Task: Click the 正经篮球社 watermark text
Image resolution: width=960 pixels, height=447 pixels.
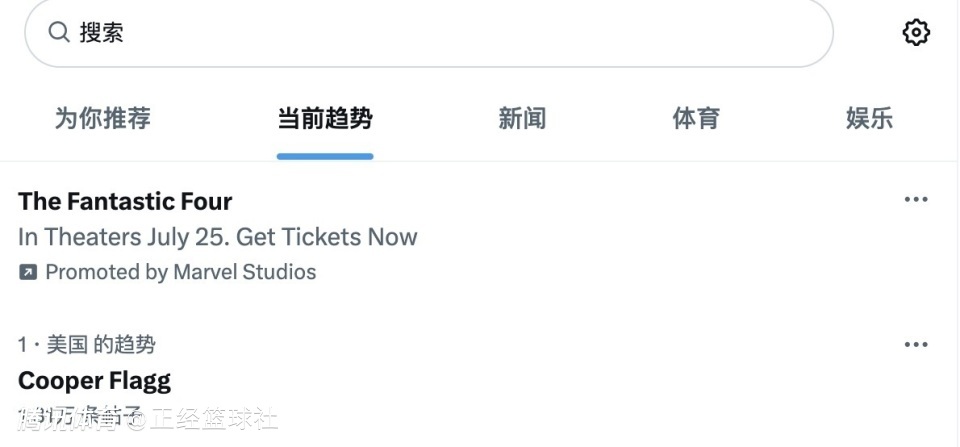Action: coord(214,419)
